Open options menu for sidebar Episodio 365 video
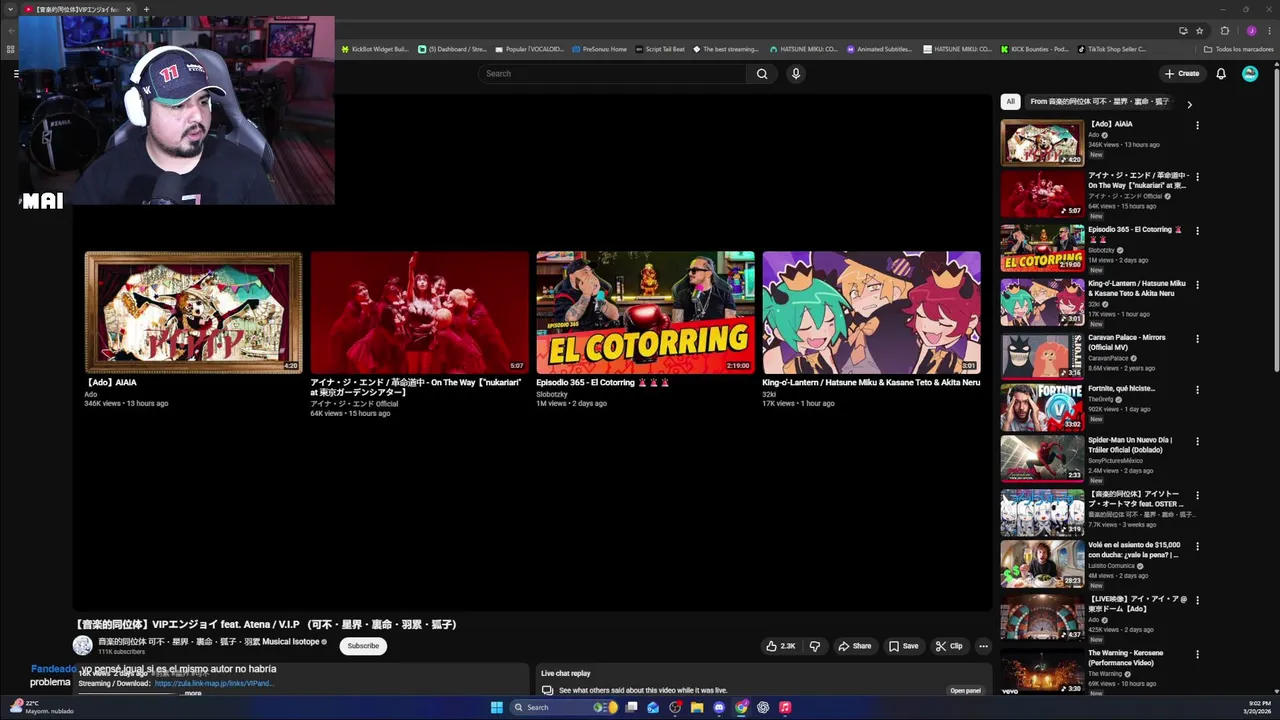Screen dimensions: 1280x720 1197,231
